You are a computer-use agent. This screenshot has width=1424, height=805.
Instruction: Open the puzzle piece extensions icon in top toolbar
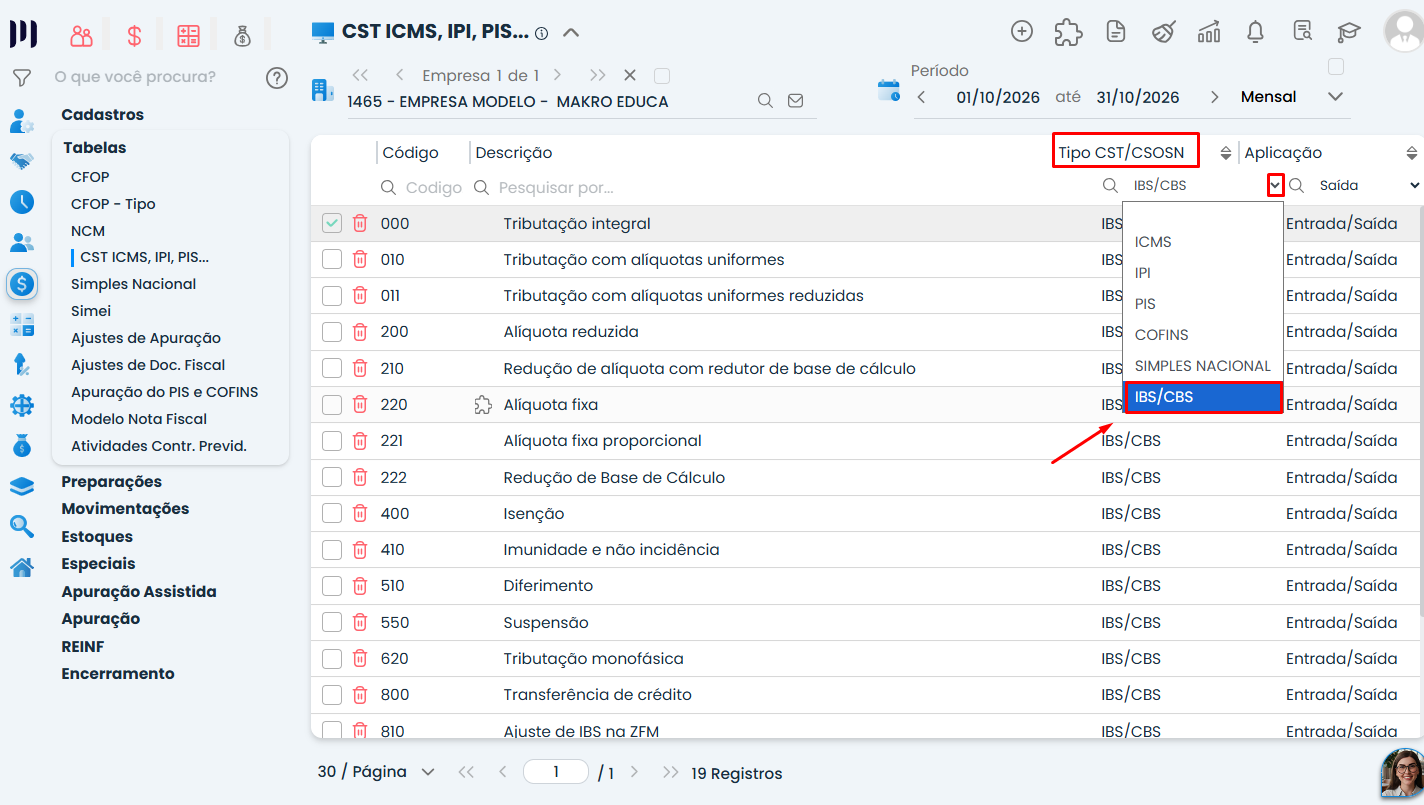[x=1068, y=32]
